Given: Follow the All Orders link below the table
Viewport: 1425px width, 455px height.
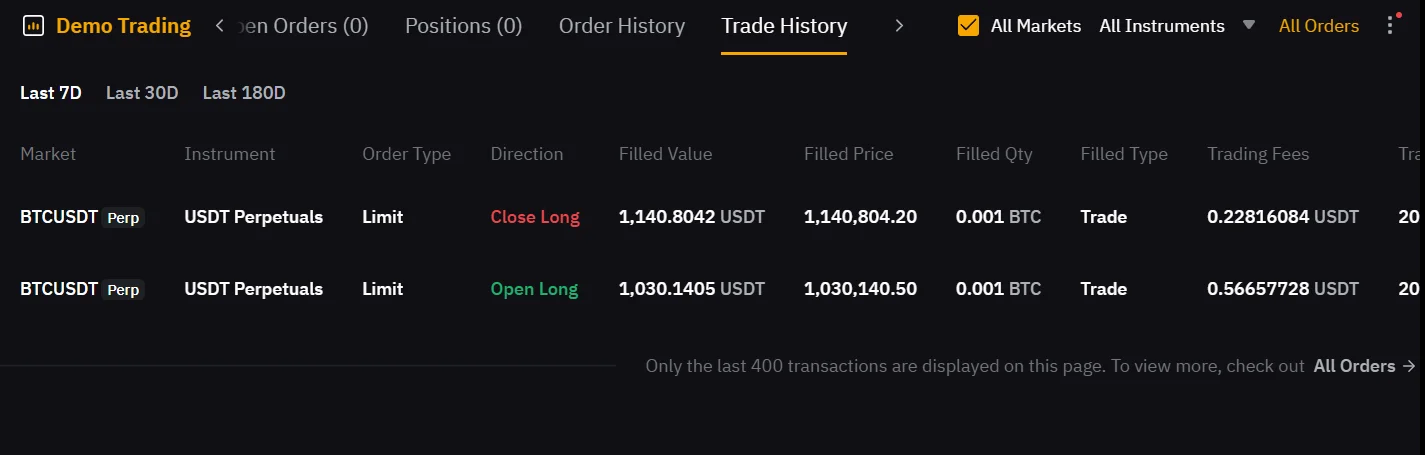Looking at the screenshot, I should [1354, 366].
